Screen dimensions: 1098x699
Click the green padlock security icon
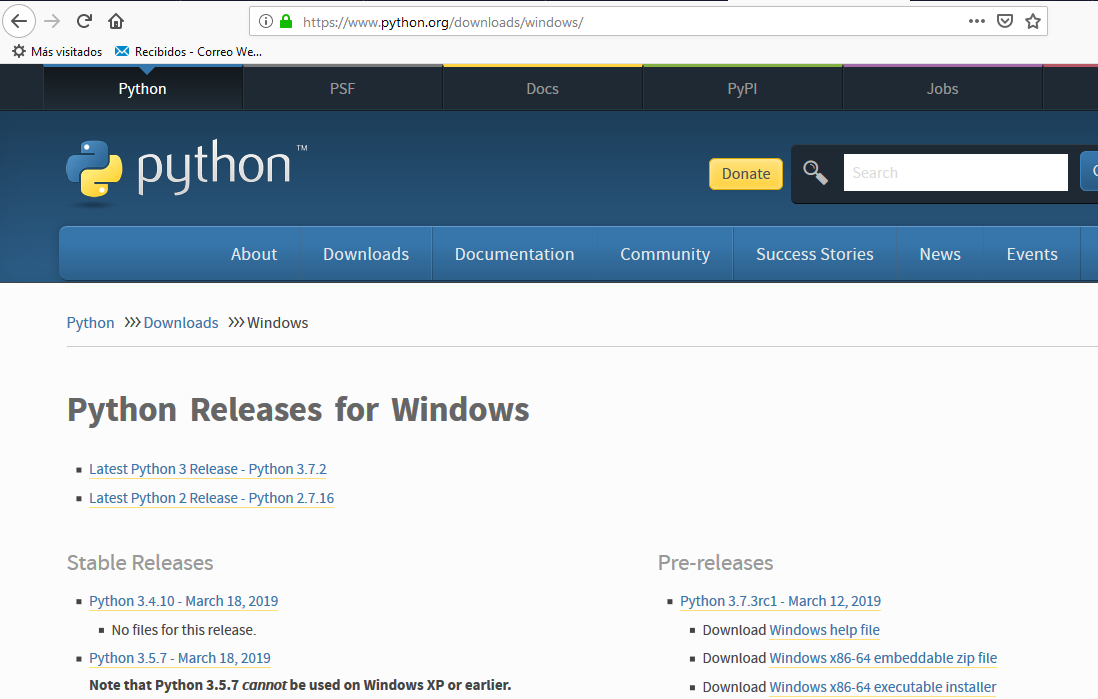pos(286,21)
